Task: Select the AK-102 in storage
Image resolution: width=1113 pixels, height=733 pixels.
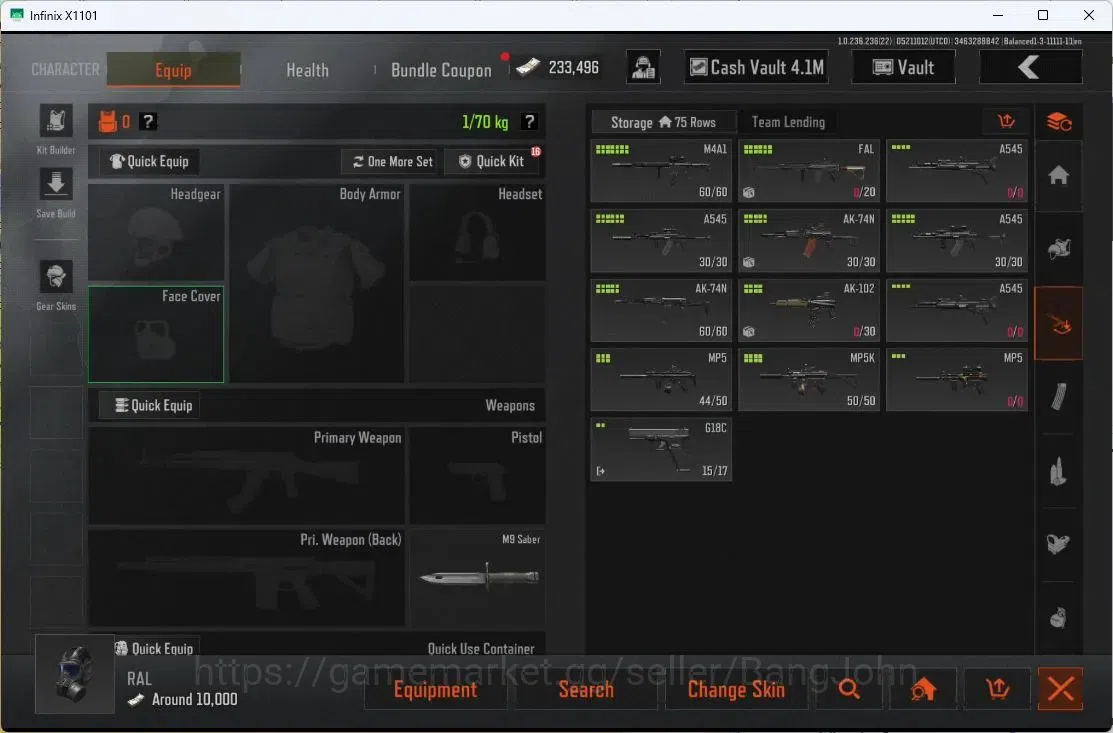Action: 808,310
